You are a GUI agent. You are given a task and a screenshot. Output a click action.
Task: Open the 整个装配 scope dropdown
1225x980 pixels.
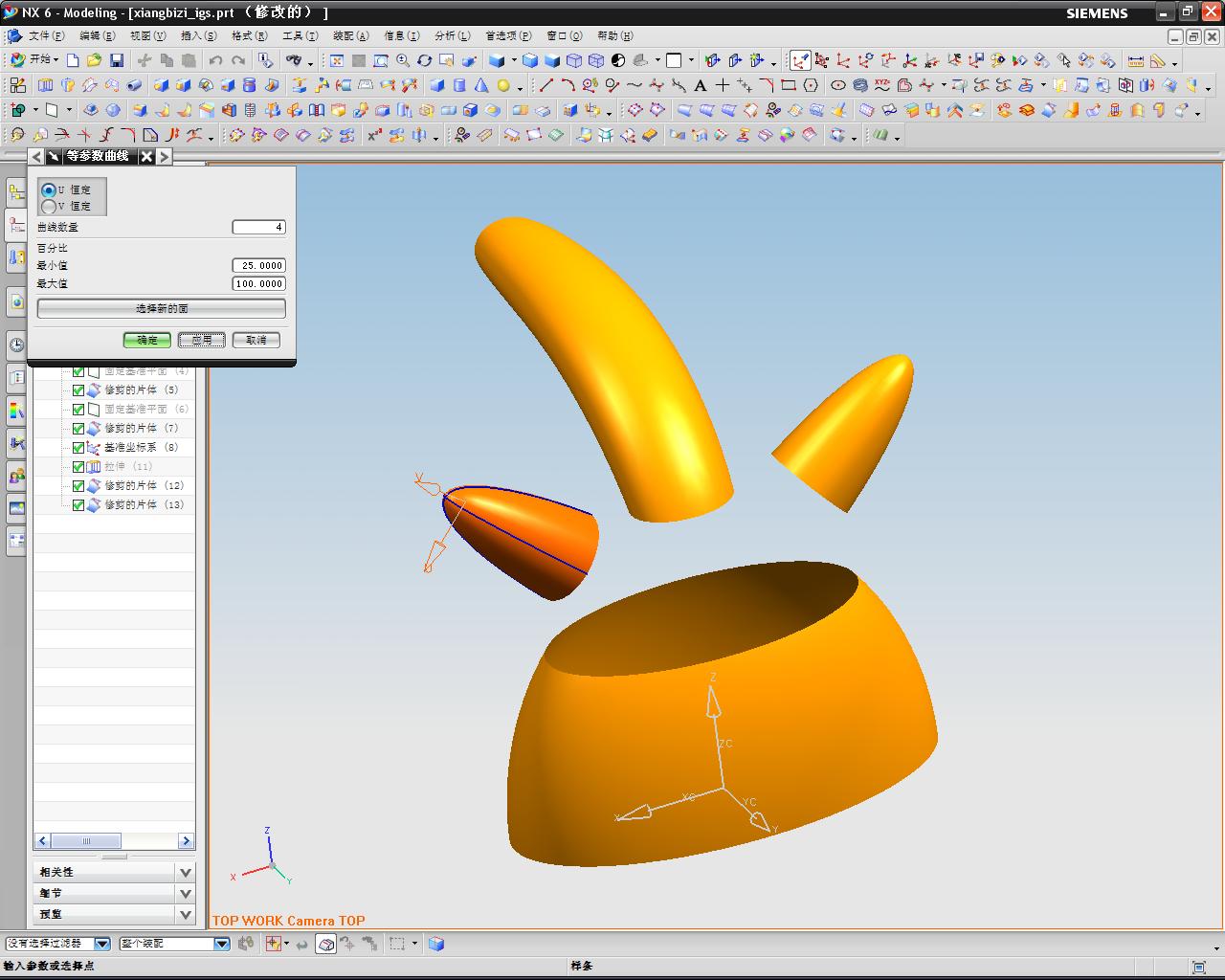[x=222, y=944]
